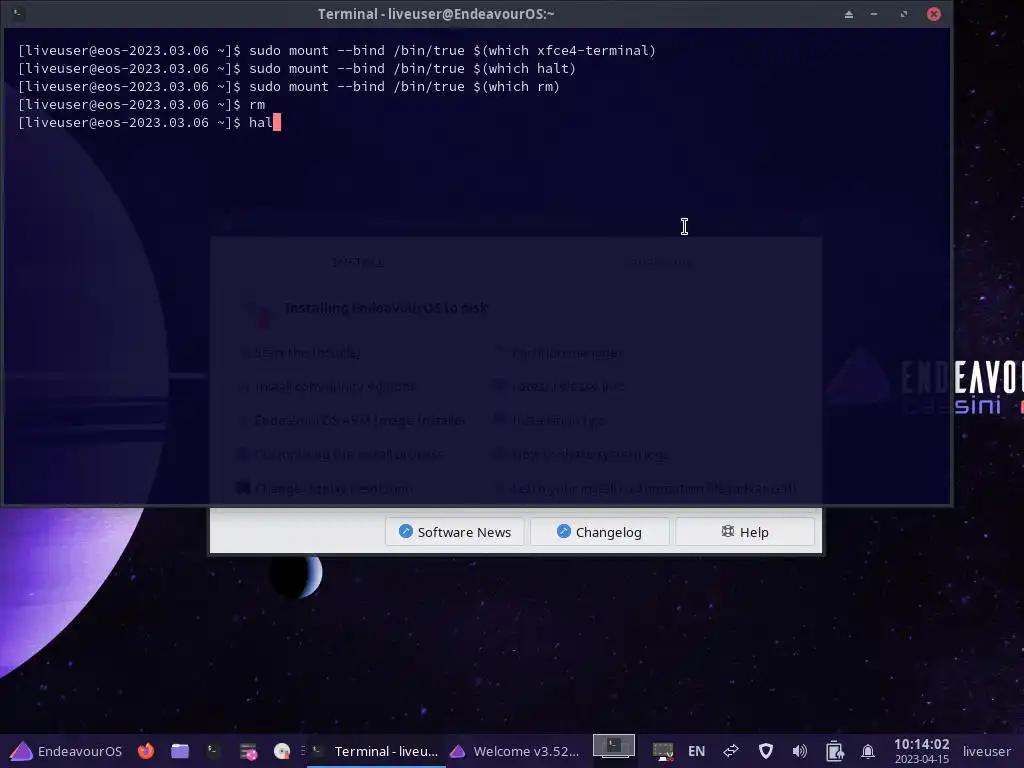Click the terminal line with 'hal' command
Screen dimensions: 1024x768
pos(150,123)
